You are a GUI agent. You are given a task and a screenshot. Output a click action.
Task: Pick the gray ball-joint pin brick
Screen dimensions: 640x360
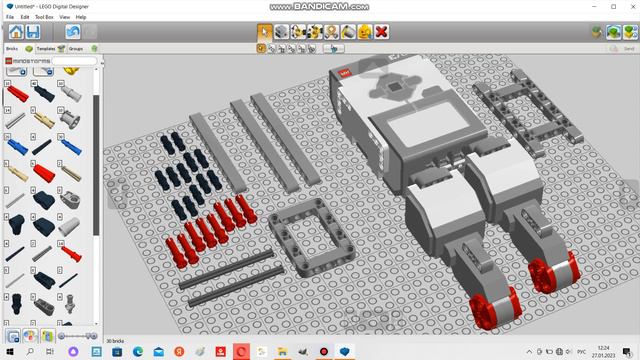pyautogui.click(x=70, y=304)
